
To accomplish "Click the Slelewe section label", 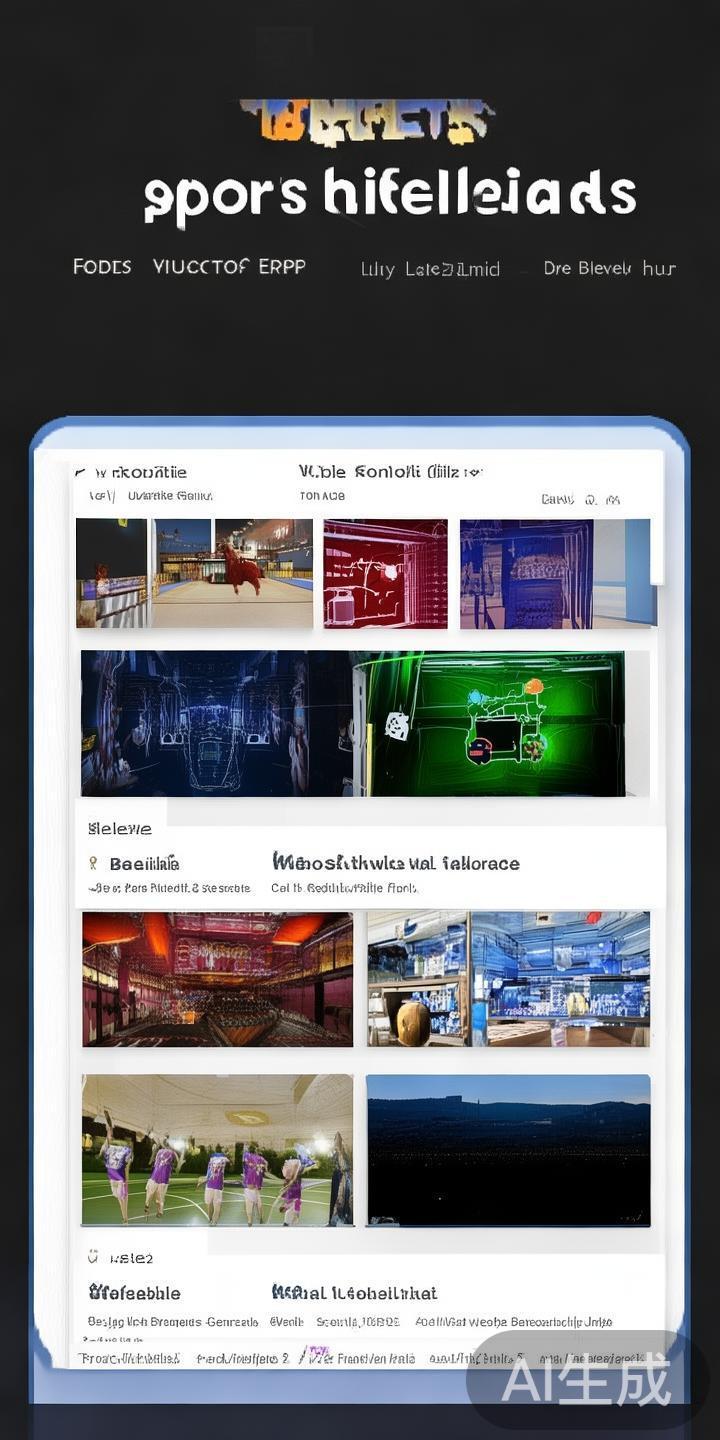I will click(x=120, y=828).
